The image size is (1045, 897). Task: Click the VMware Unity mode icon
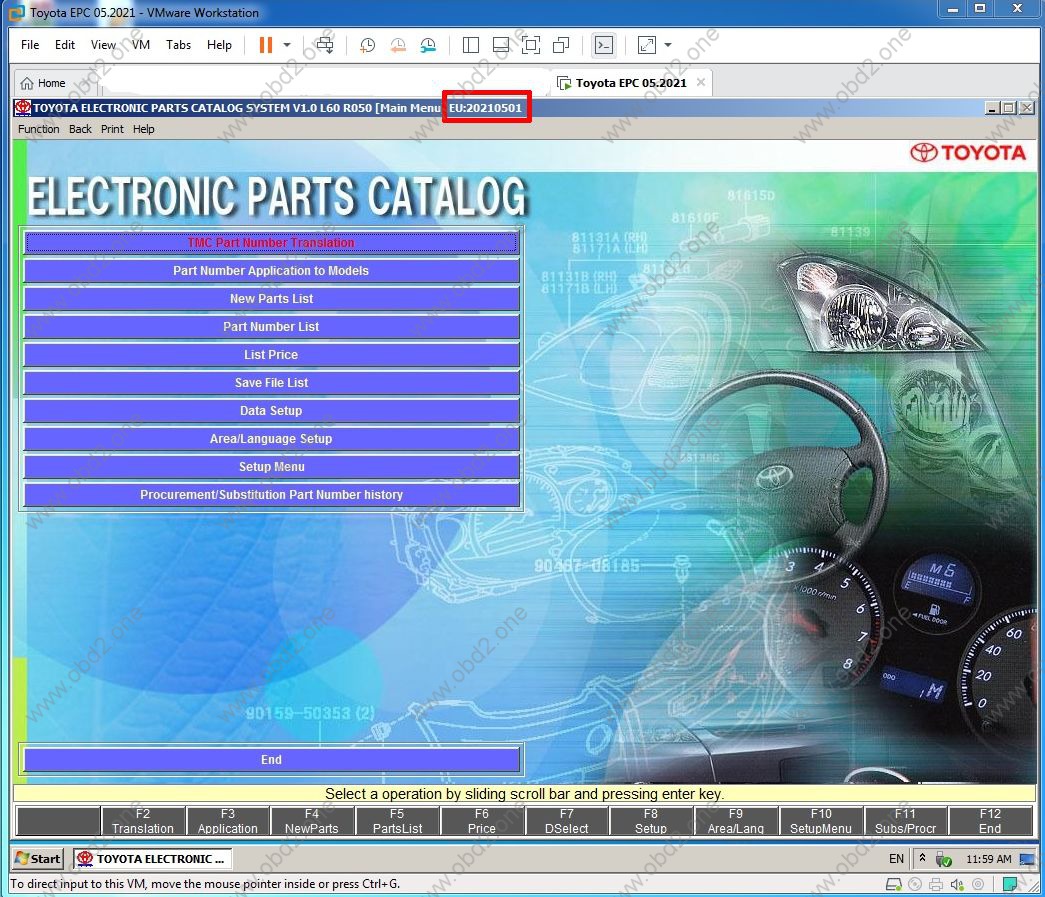(x=561, y=45)
